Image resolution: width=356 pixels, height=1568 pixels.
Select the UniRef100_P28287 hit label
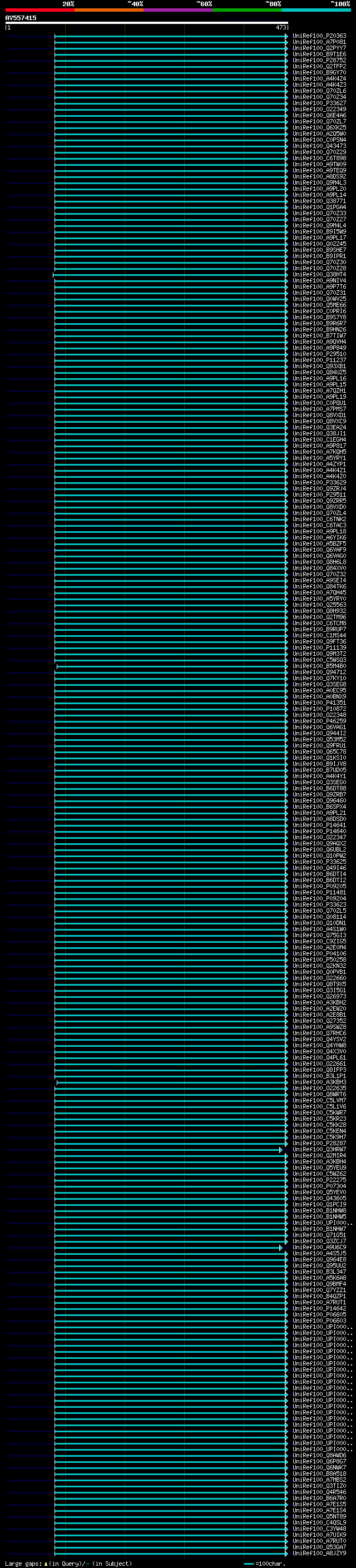click(319, 1143)
